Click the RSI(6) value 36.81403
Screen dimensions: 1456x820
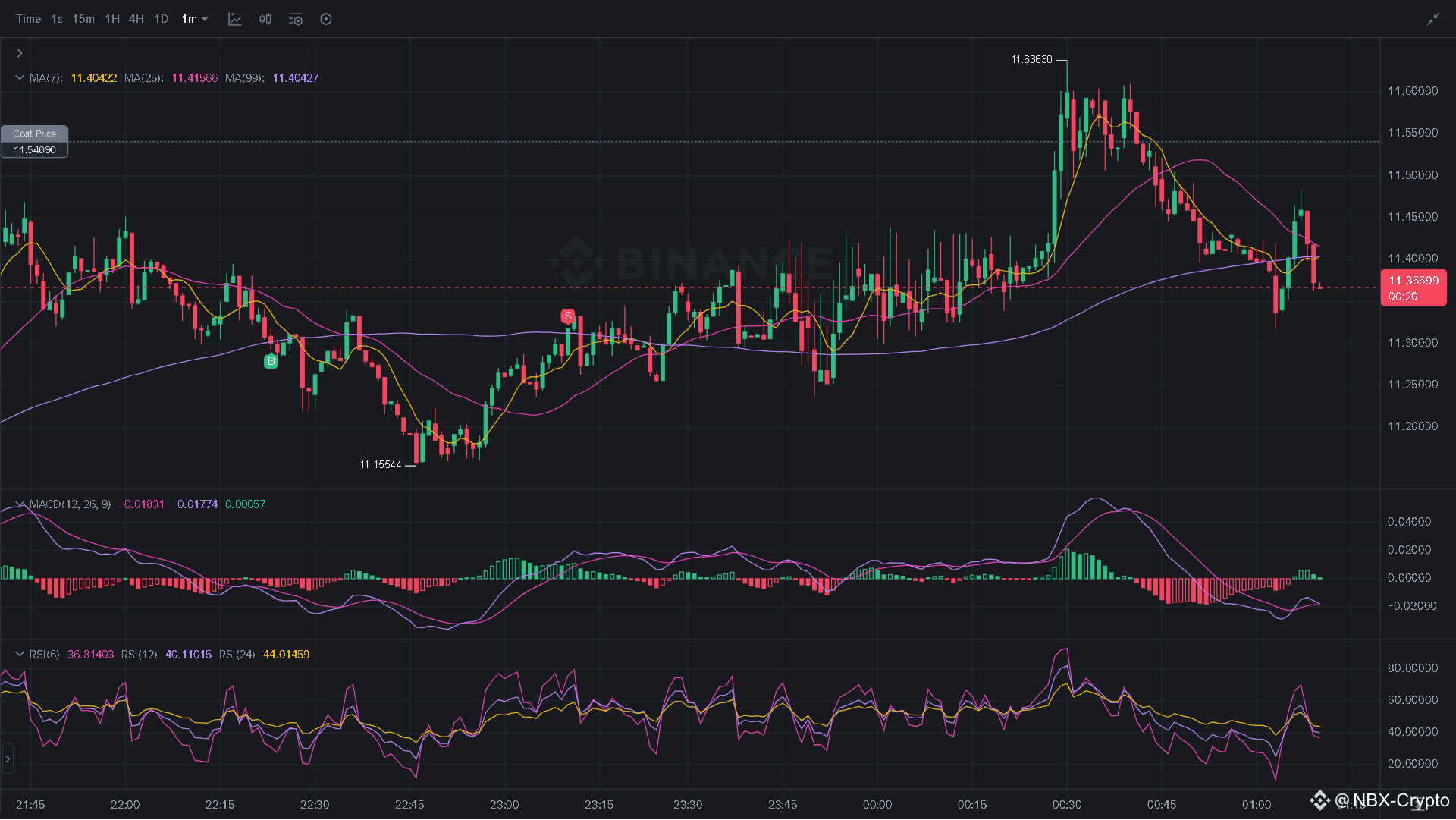(91, 655)
